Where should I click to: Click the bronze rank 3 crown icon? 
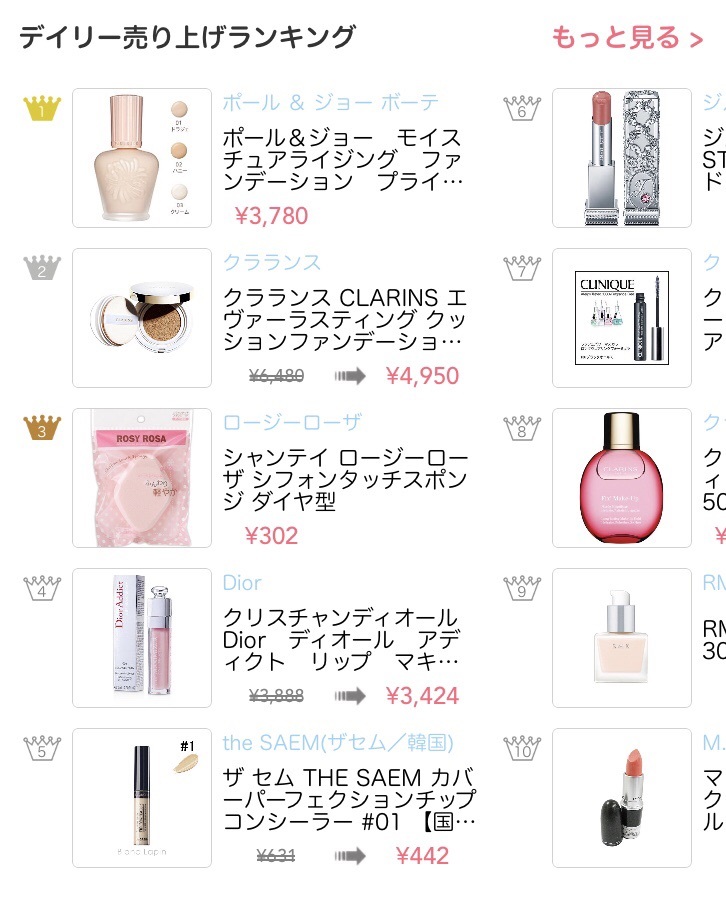pyautogui.click(x=42, y=428)
